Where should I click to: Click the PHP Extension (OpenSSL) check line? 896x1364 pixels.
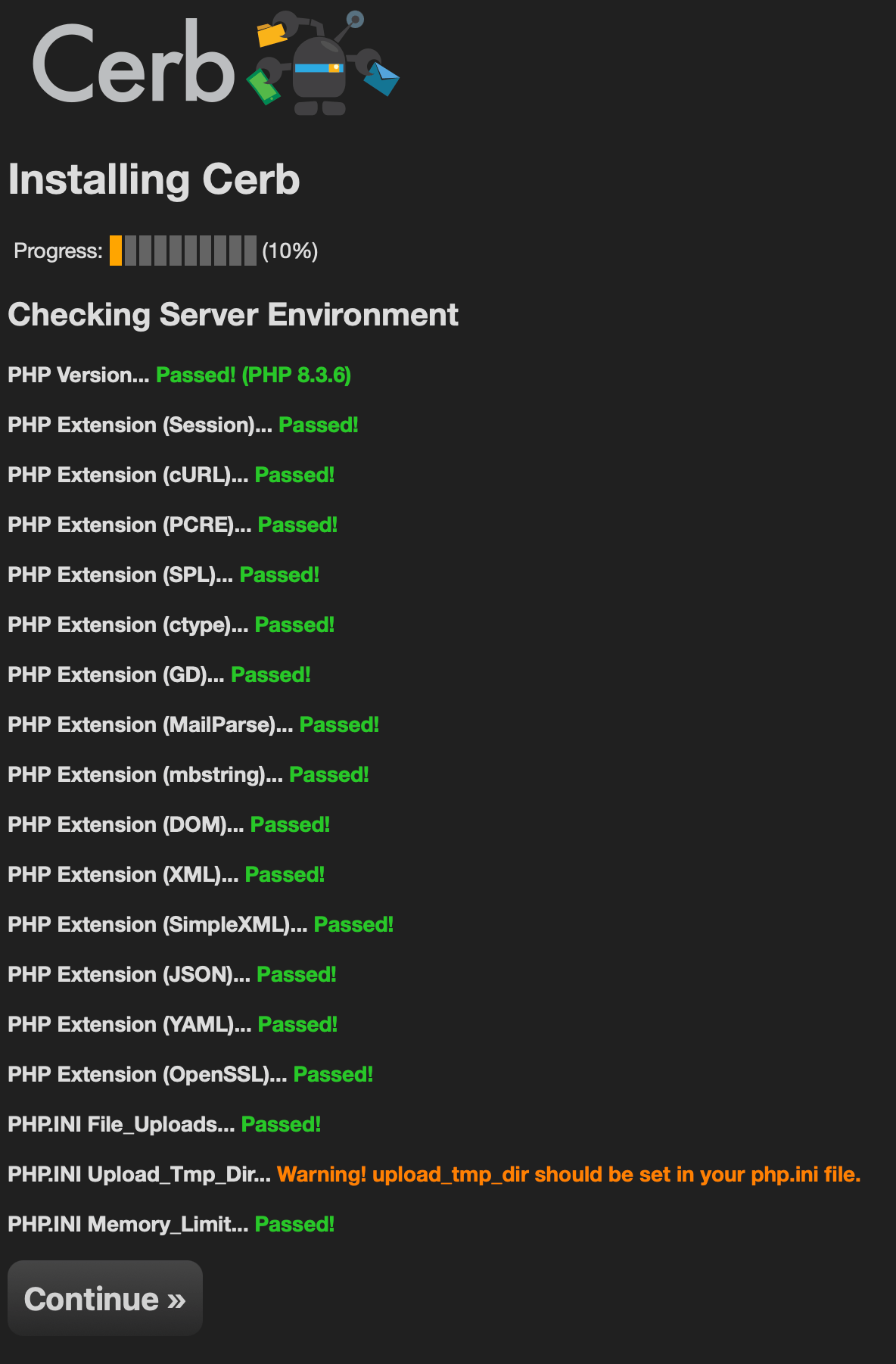pos(191,1074)
